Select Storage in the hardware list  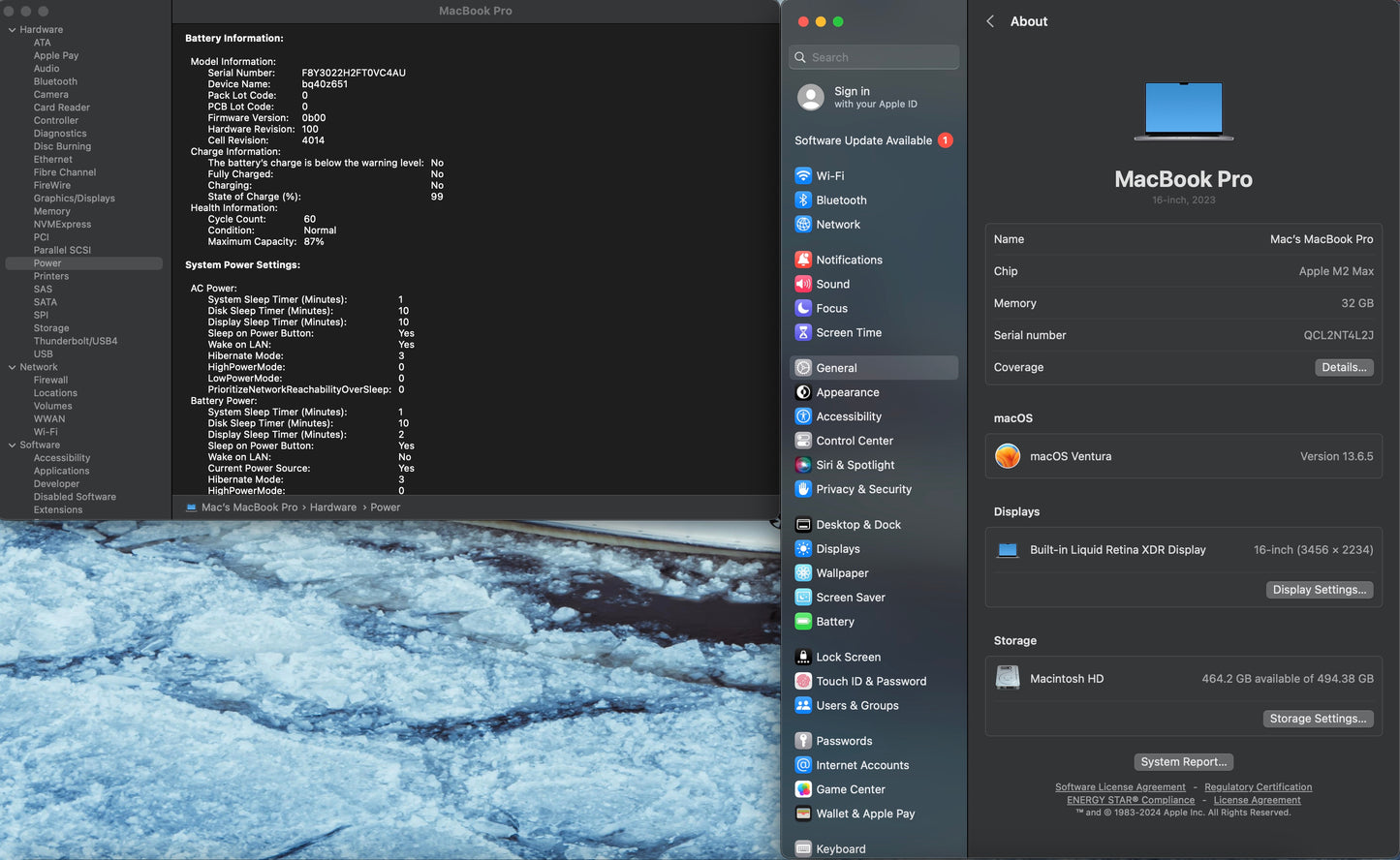[51, 328]
